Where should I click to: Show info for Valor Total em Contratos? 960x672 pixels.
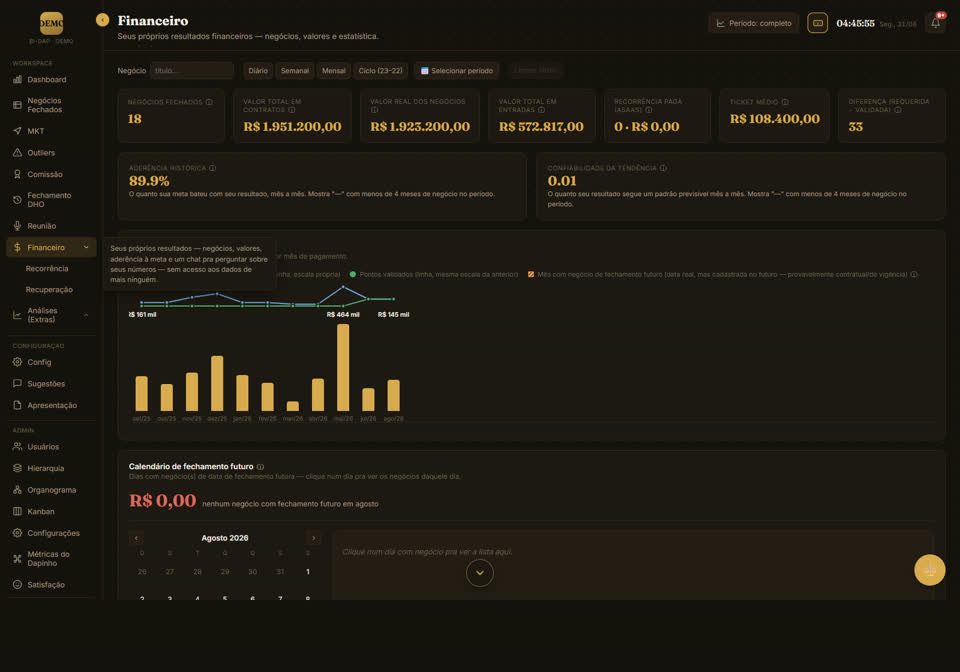(x=292, y=110)
